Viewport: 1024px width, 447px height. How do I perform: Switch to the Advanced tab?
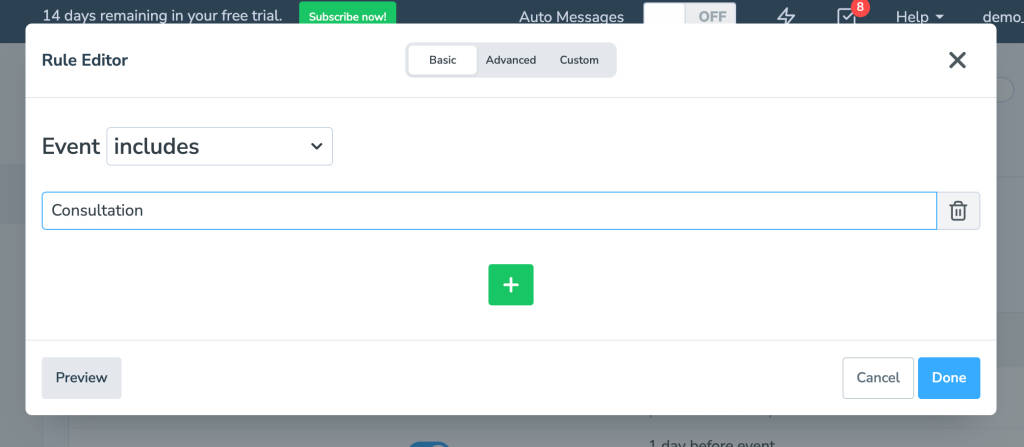point(511,60)
